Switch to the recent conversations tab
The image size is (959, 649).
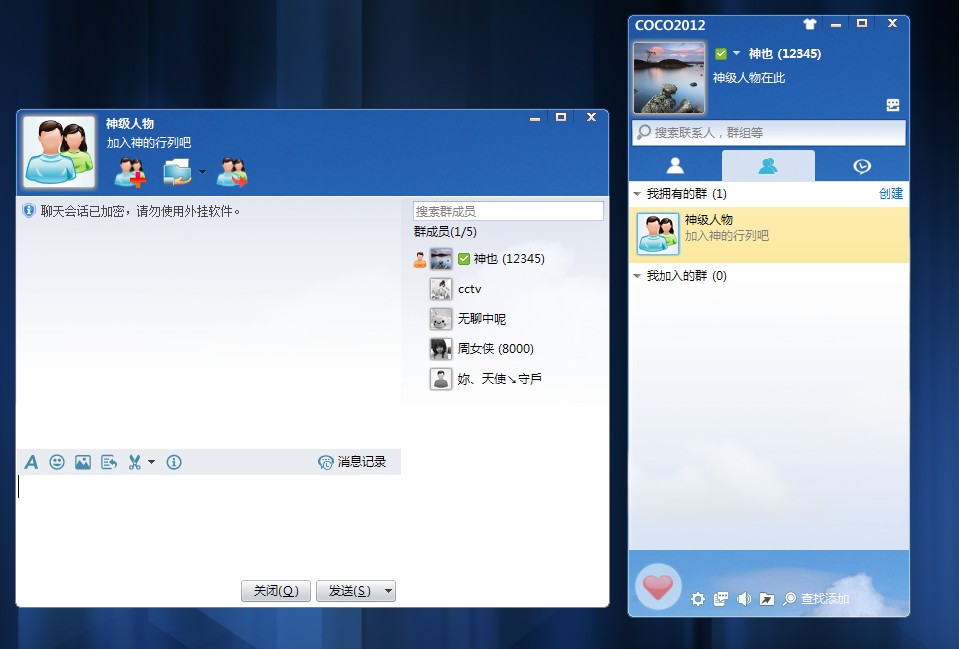(x=861, y=166)
